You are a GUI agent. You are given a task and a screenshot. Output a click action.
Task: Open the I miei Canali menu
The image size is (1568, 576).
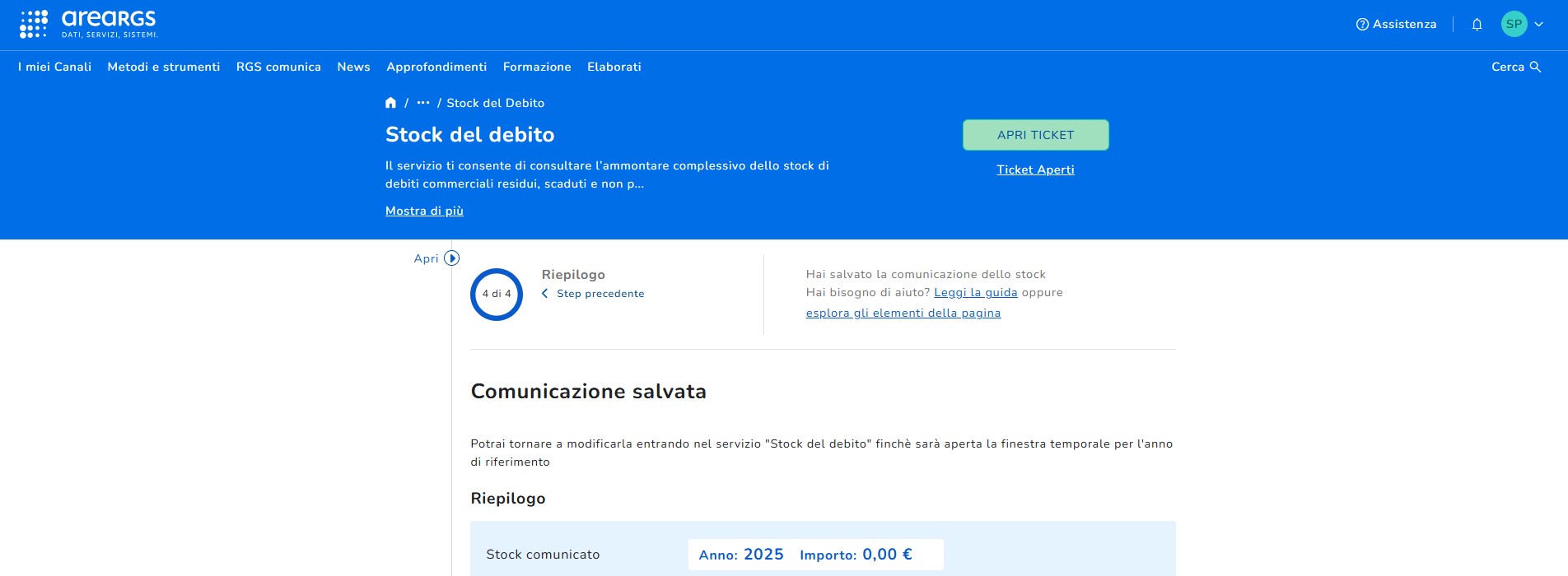coord(54,67)
